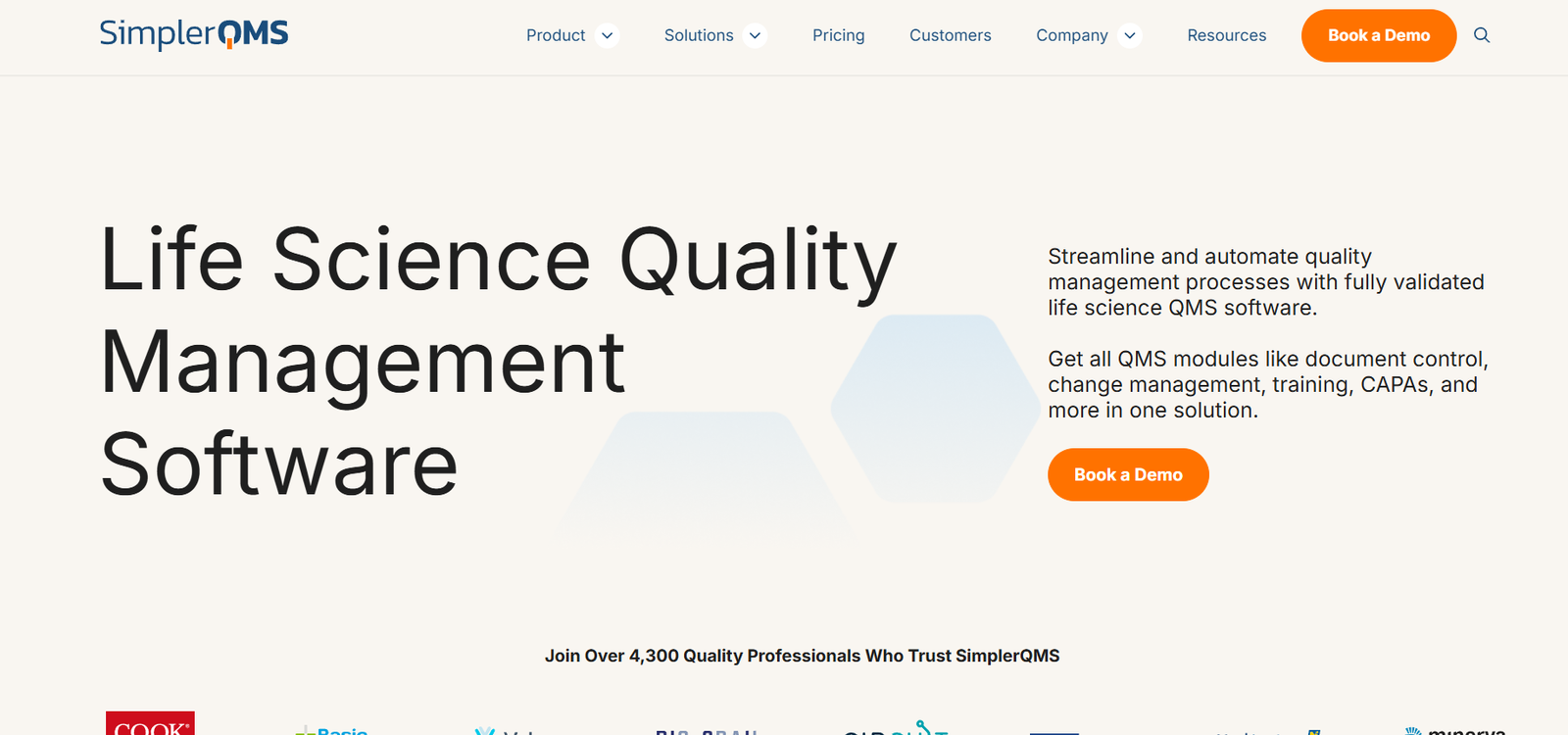1568x735 pixels.
Task: Open site search via magnifier icon
Action: (x=1482, y=35)
